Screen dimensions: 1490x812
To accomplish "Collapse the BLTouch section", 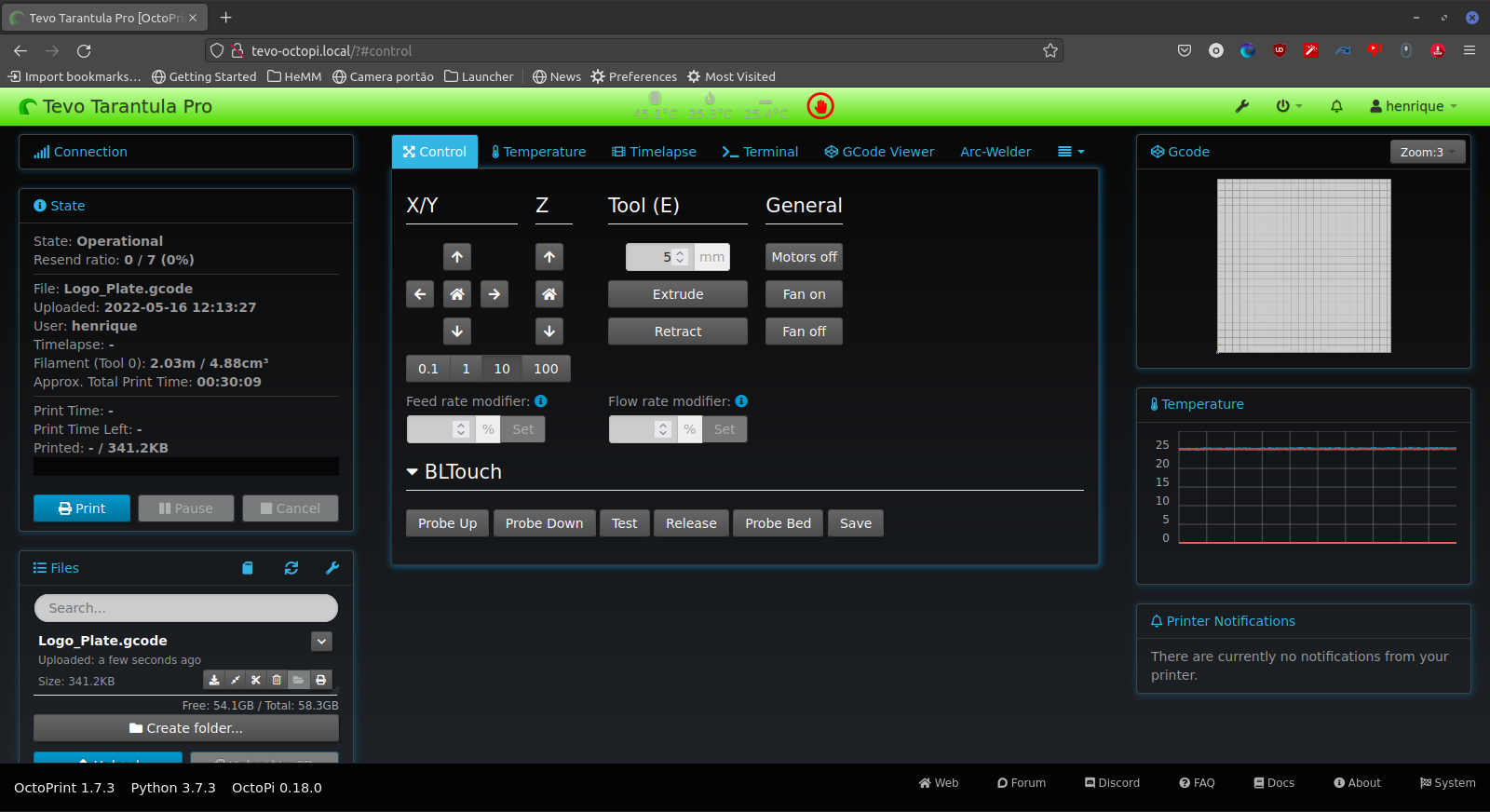I will click(454, 471).
